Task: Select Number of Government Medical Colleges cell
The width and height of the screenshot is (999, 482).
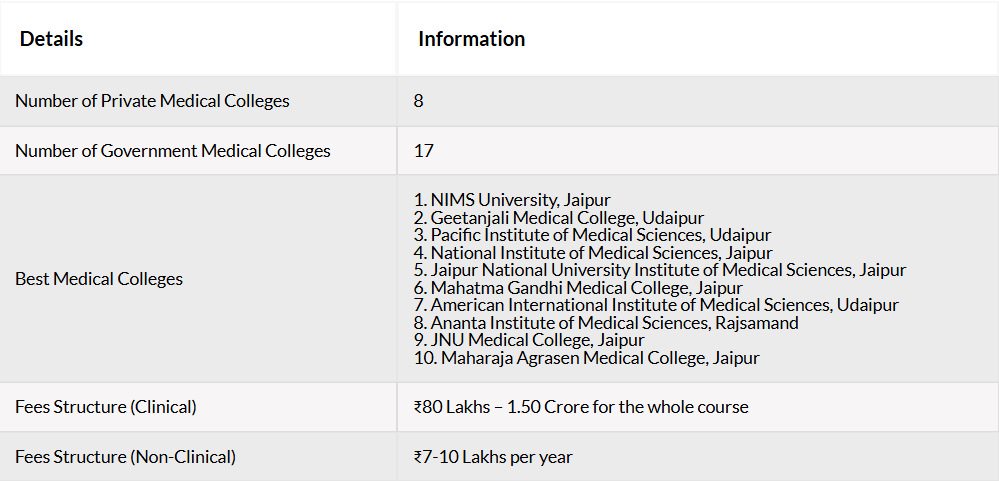Action: pos(198,151)
